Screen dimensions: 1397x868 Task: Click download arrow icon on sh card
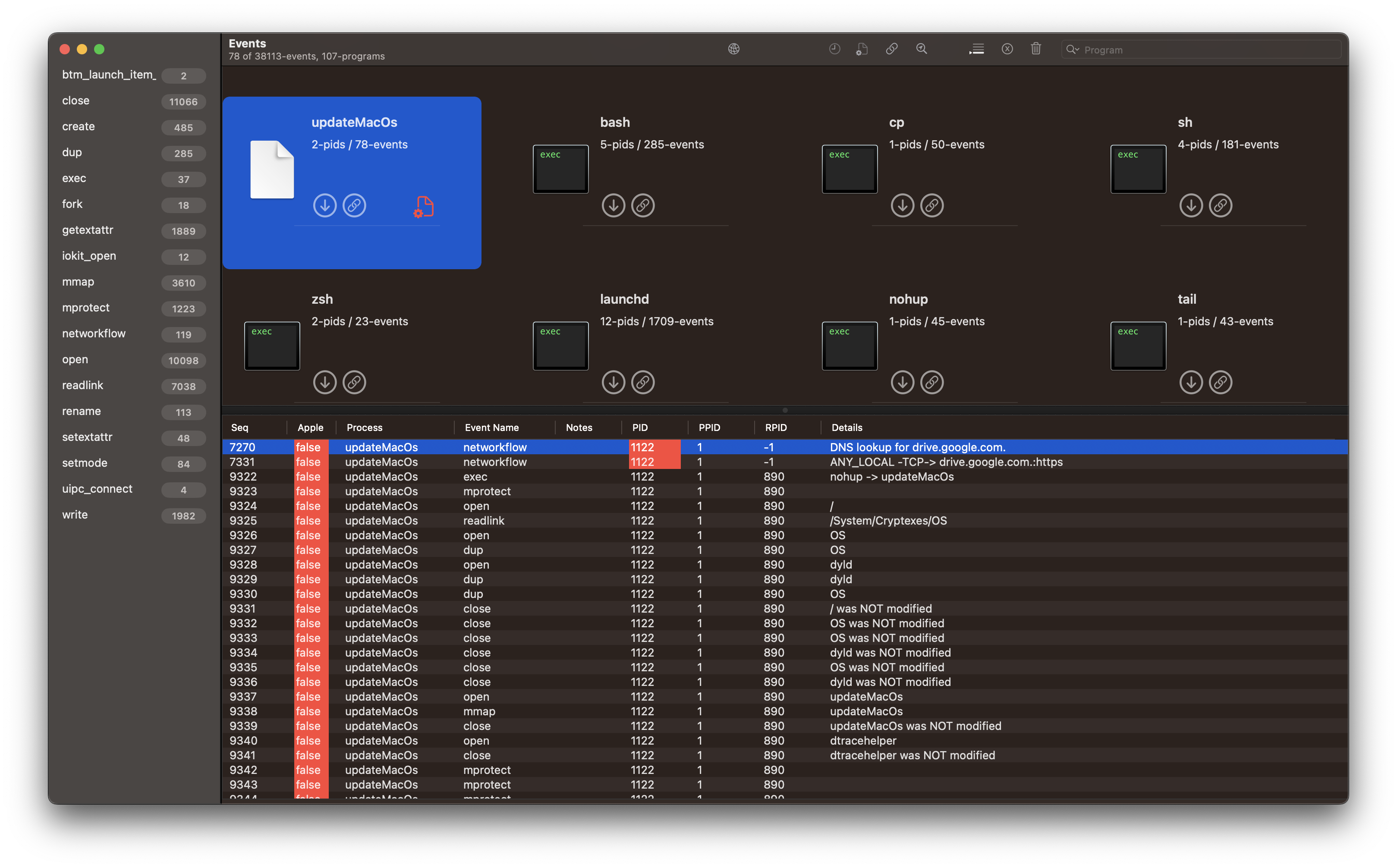(x=1191, y=205)
